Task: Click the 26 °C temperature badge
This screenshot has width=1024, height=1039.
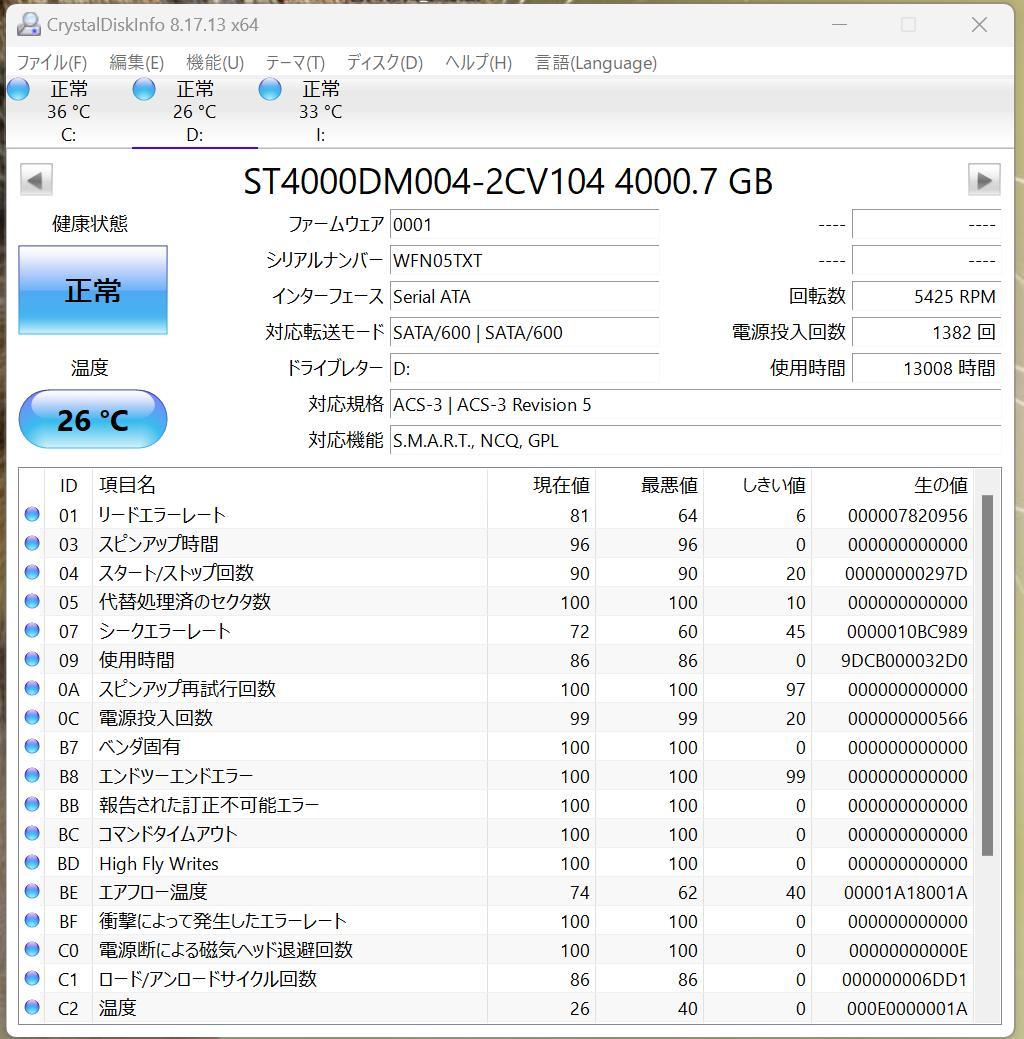Action: [92, 419]
